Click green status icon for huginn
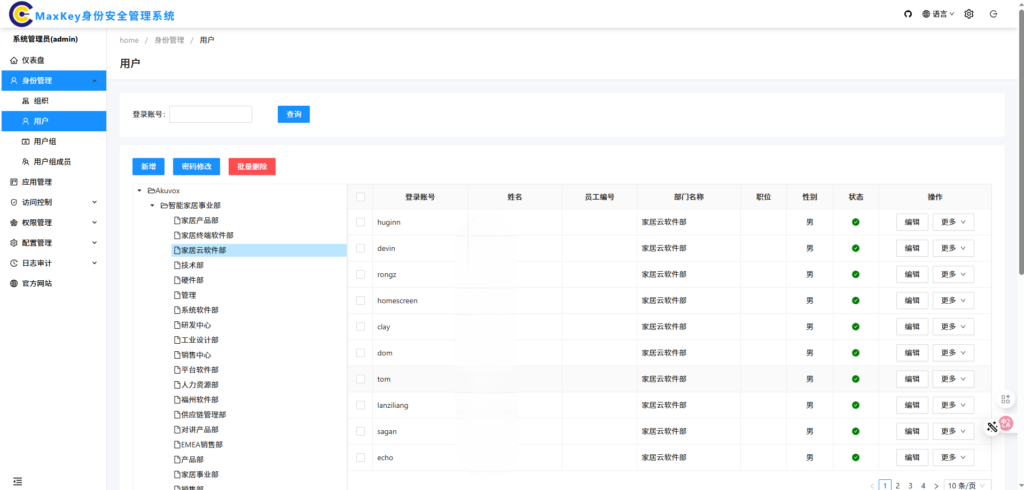 tap(855, 222)
